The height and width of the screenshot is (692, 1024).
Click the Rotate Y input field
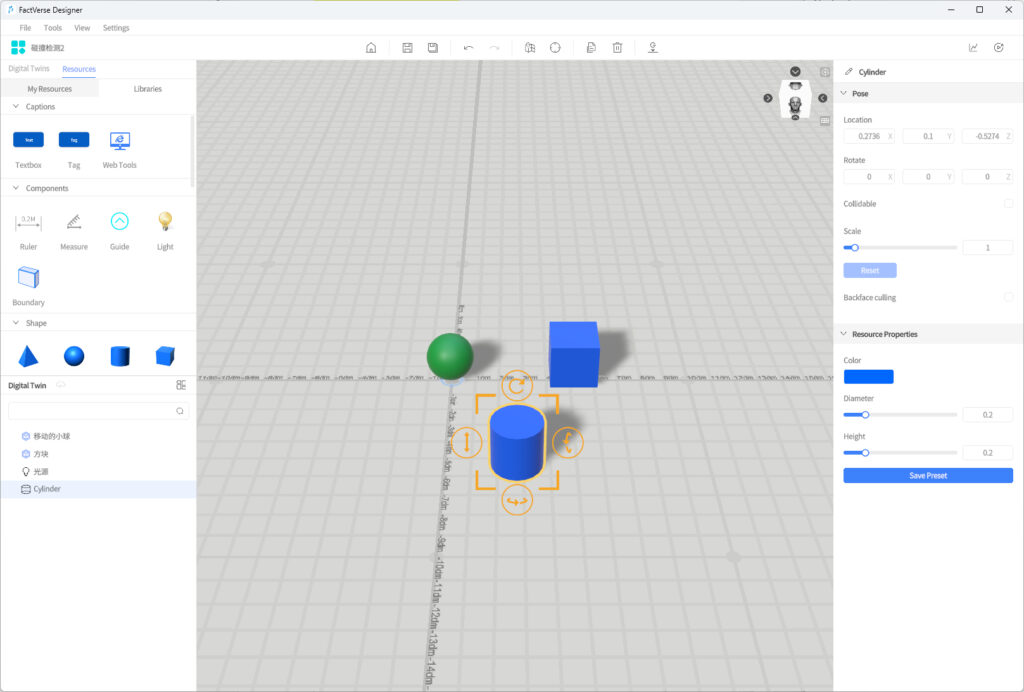pos(928,176)
